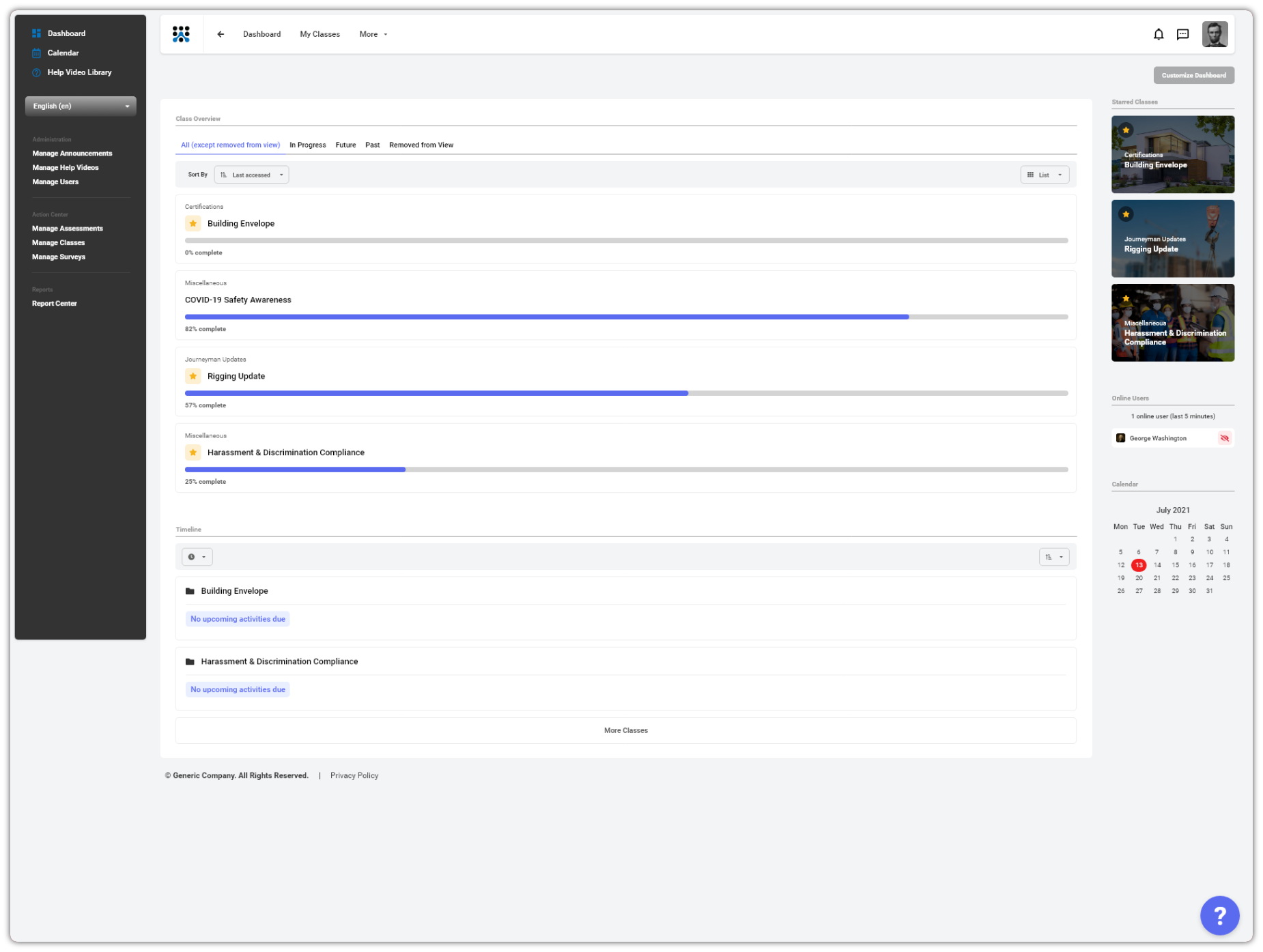Open the notifications bell
Viewport: 1263px width, 952px height.
coord(1159,34)
